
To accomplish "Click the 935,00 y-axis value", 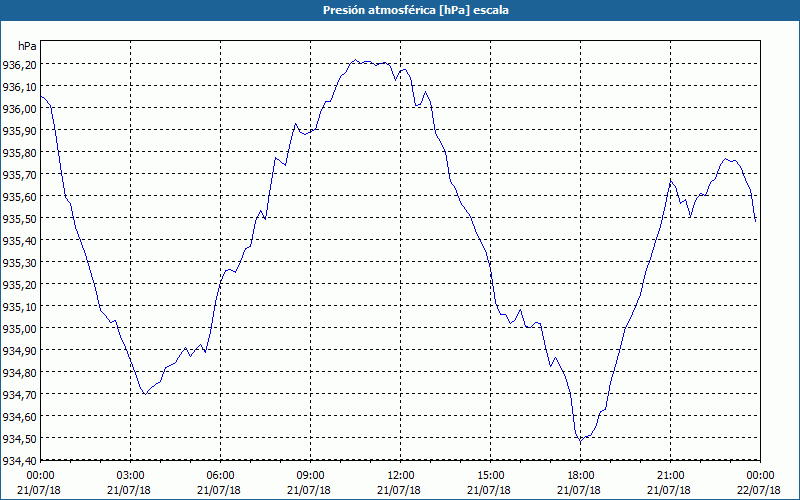I will click(20, 328).
